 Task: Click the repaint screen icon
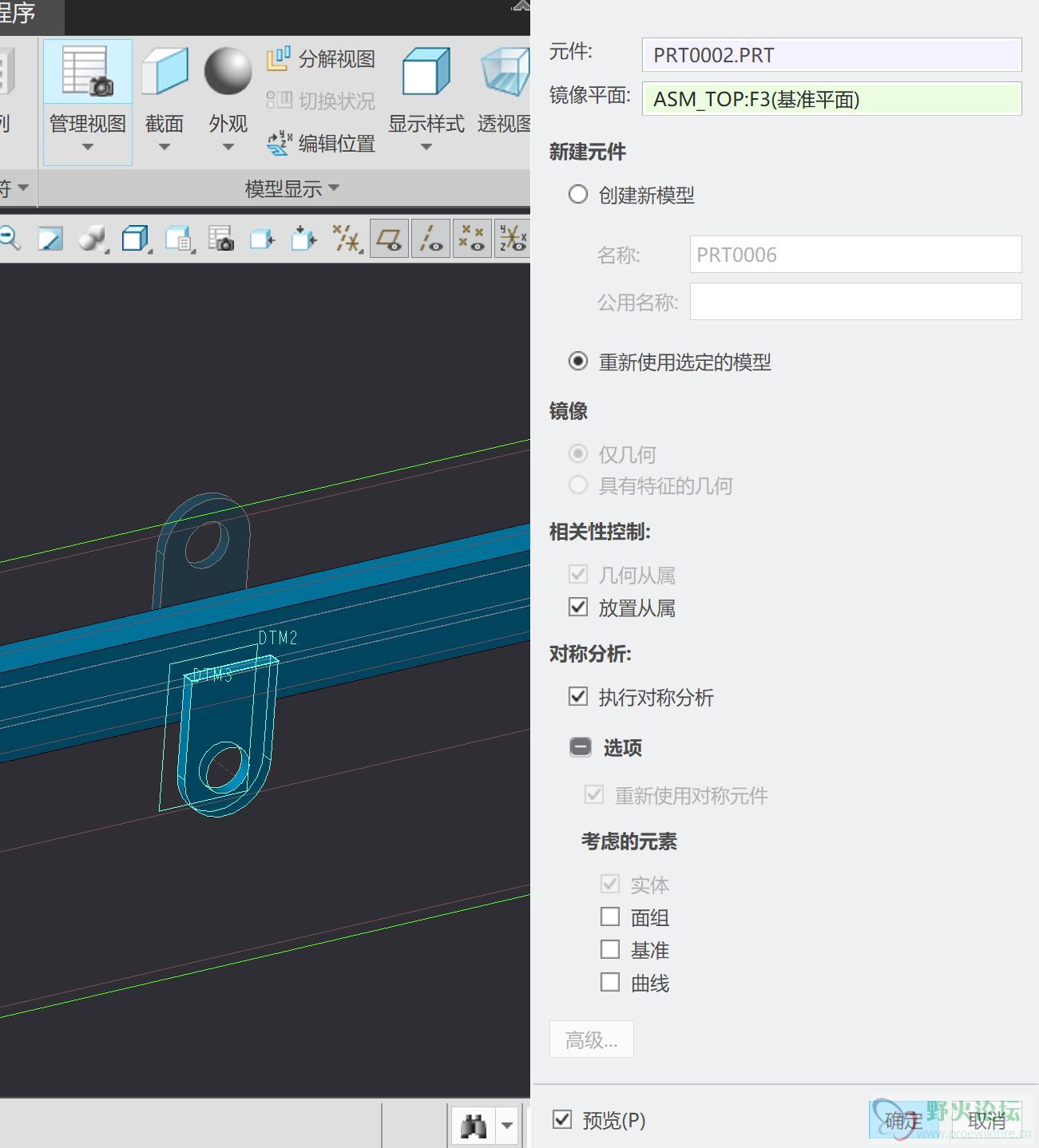click(50, 239)
